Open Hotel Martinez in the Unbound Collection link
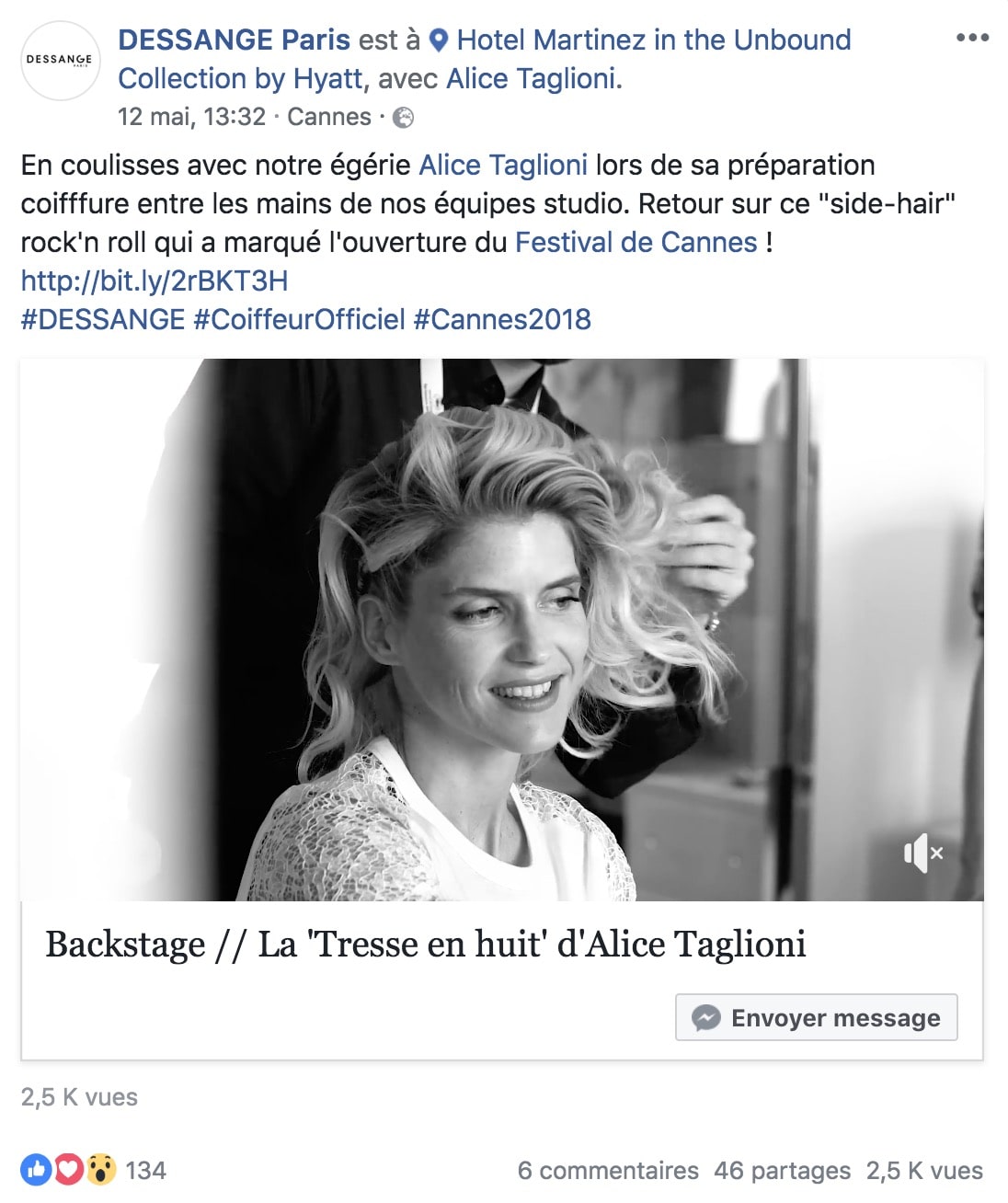1008x1203 pixels. (x=485, y=59)
